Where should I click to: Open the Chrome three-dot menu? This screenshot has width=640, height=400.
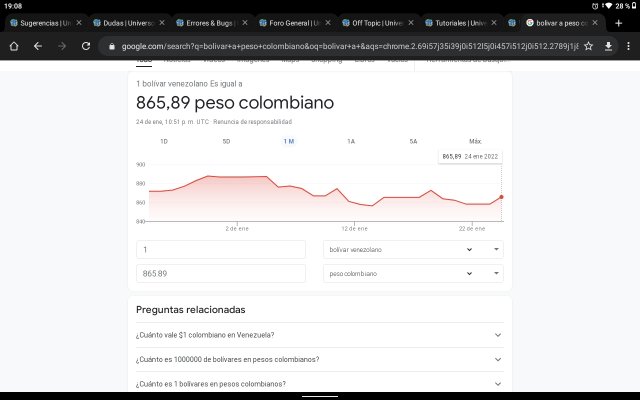628,46
